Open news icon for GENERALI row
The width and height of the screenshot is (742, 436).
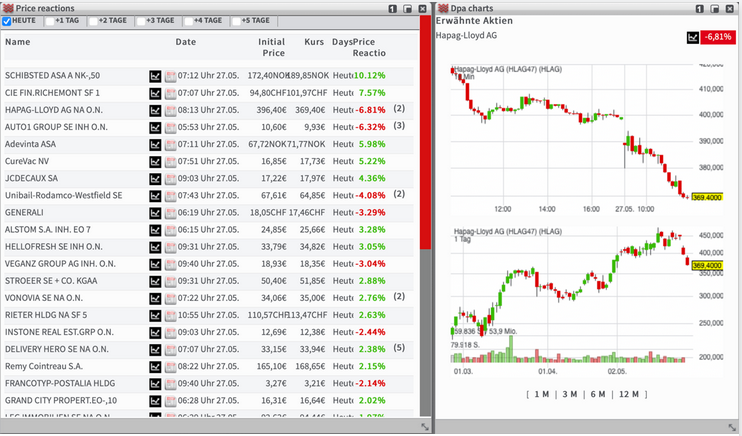click(170, 213)
